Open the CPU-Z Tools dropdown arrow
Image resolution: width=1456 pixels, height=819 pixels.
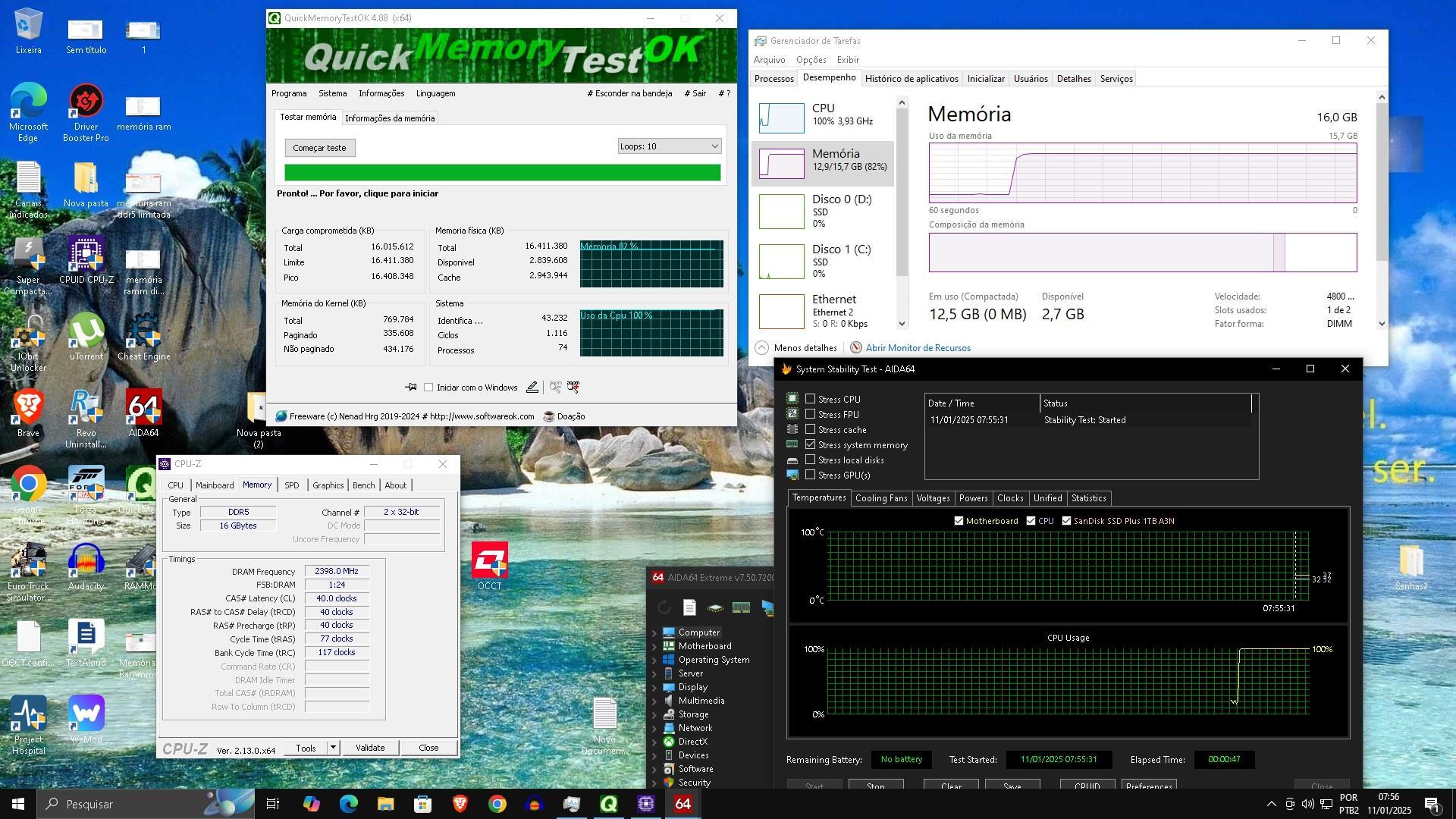(x=332, y=748)
